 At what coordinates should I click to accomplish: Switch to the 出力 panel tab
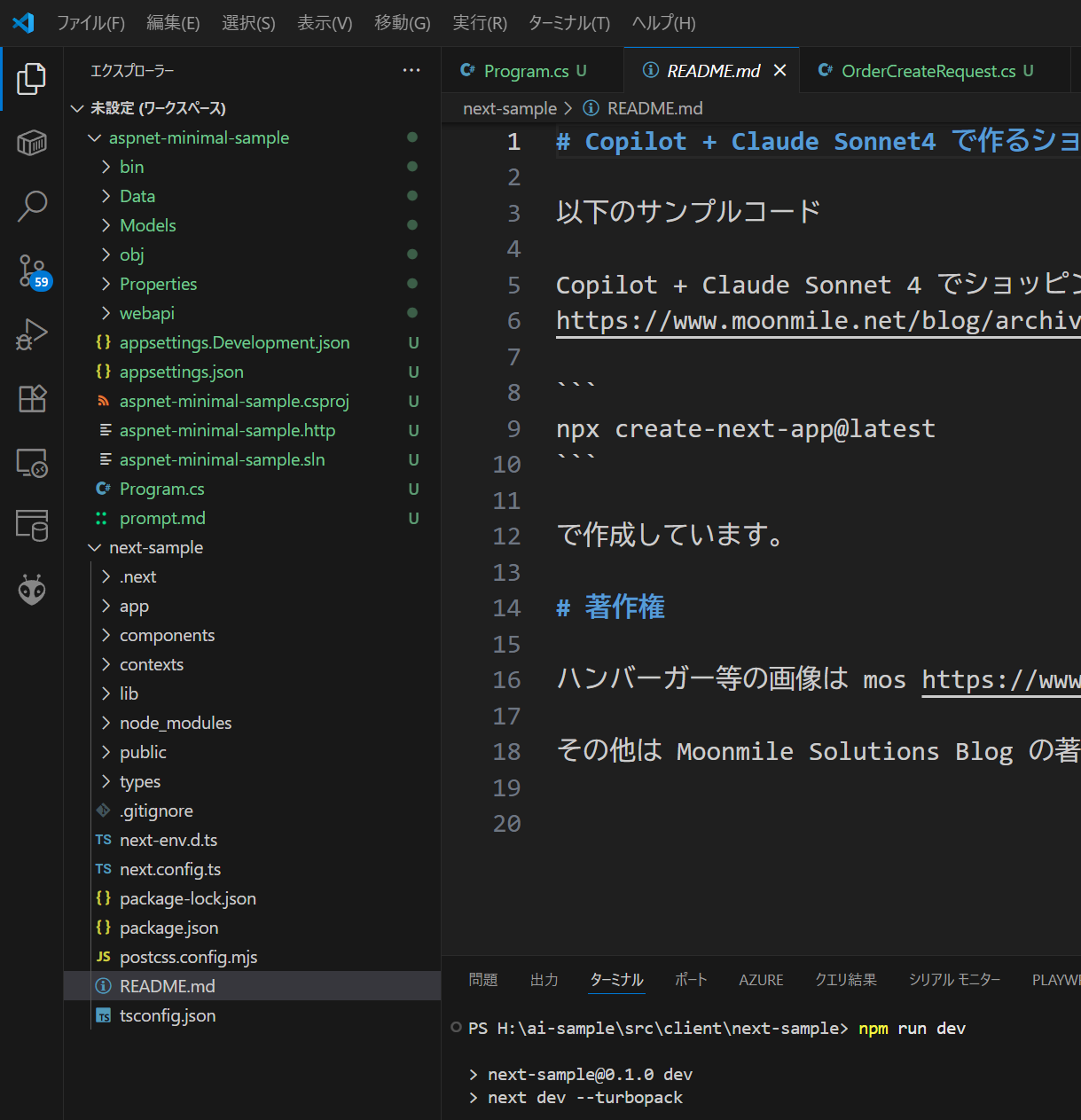tap(544, 980)
